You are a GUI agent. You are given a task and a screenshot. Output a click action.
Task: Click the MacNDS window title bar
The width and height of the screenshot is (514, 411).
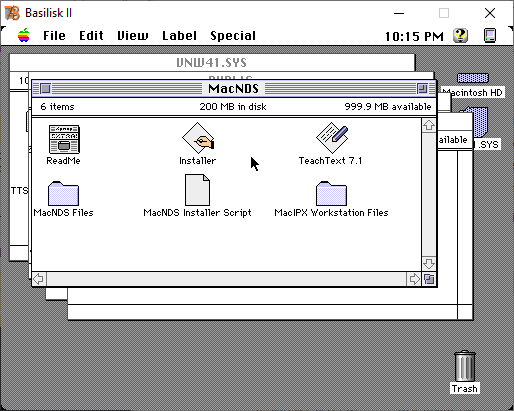pos(233,89)
